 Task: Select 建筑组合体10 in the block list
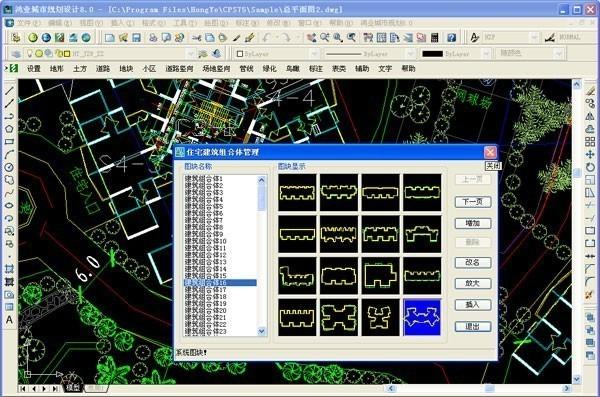[x=205, y=241]
